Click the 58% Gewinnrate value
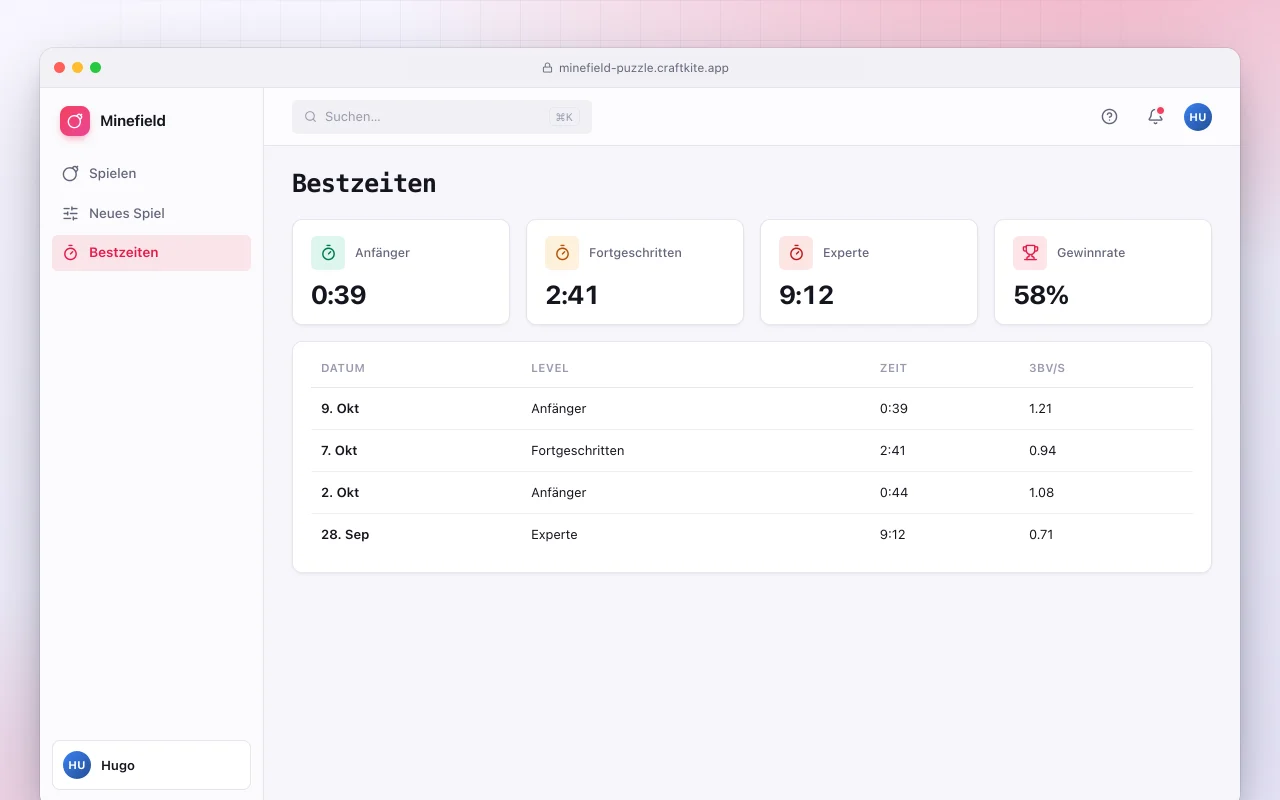This screenshot has height=800, width=1280. click(x=1041, y=295)
